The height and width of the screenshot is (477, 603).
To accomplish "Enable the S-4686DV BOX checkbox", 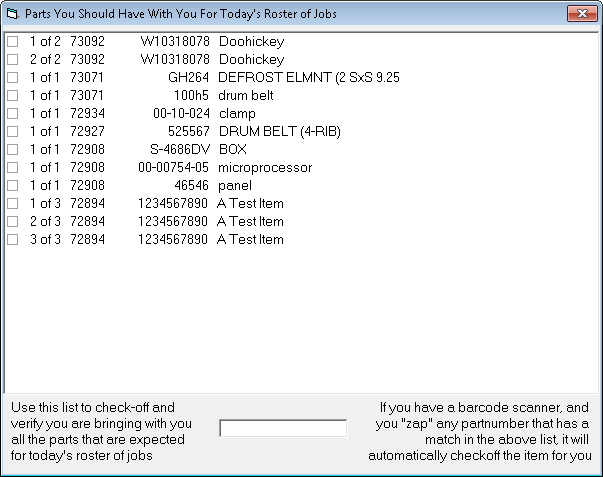I will (12, 150).
